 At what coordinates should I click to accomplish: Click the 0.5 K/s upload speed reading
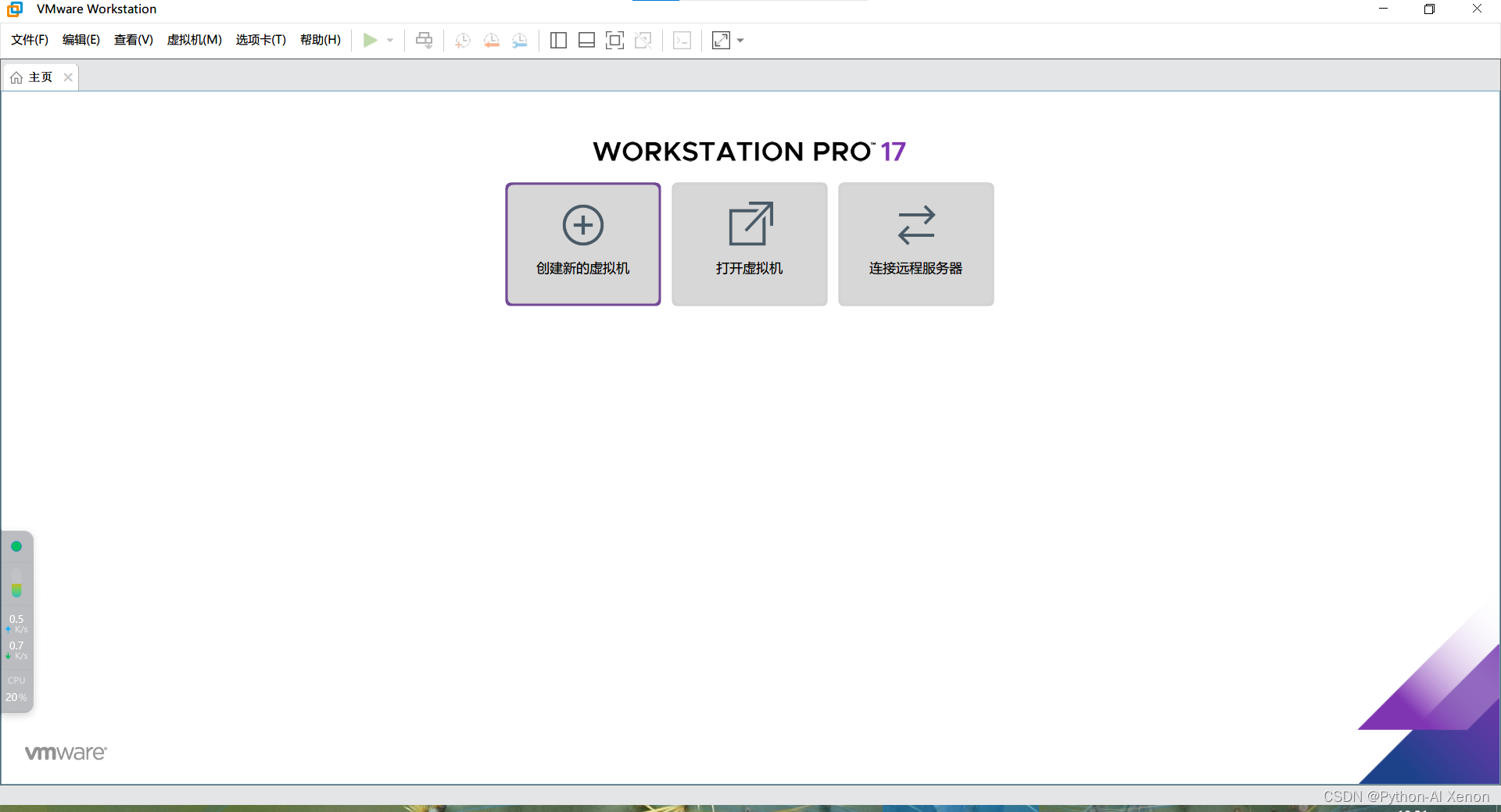coord(16,623)
